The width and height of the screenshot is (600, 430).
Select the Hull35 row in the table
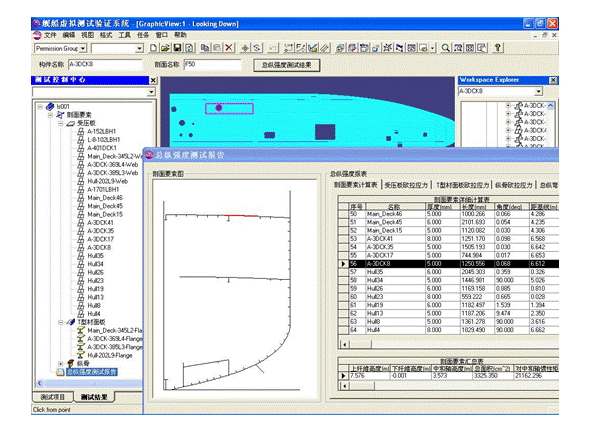[x=375, y=270]
